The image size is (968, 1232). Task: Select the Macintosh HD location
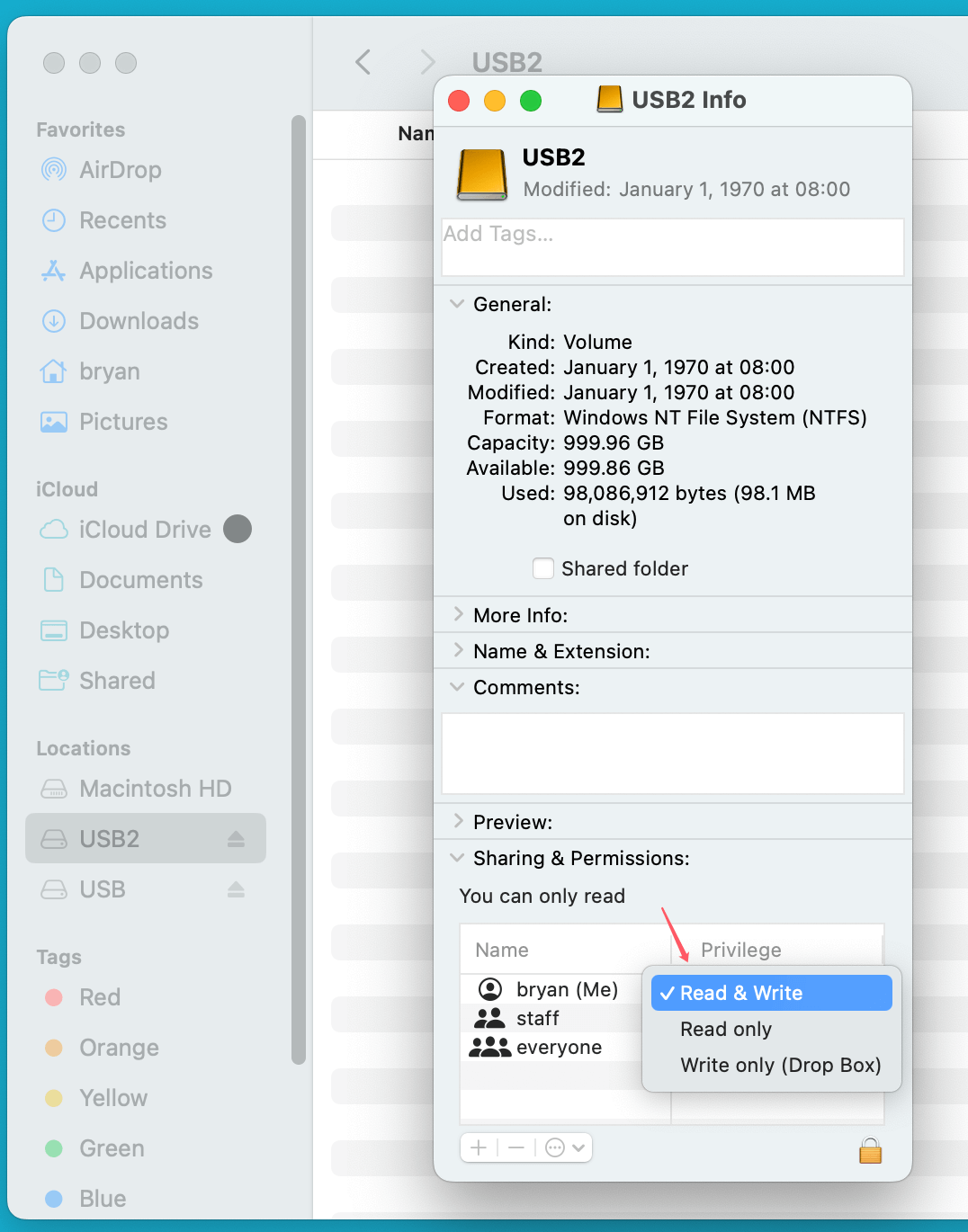pos(155,789)
